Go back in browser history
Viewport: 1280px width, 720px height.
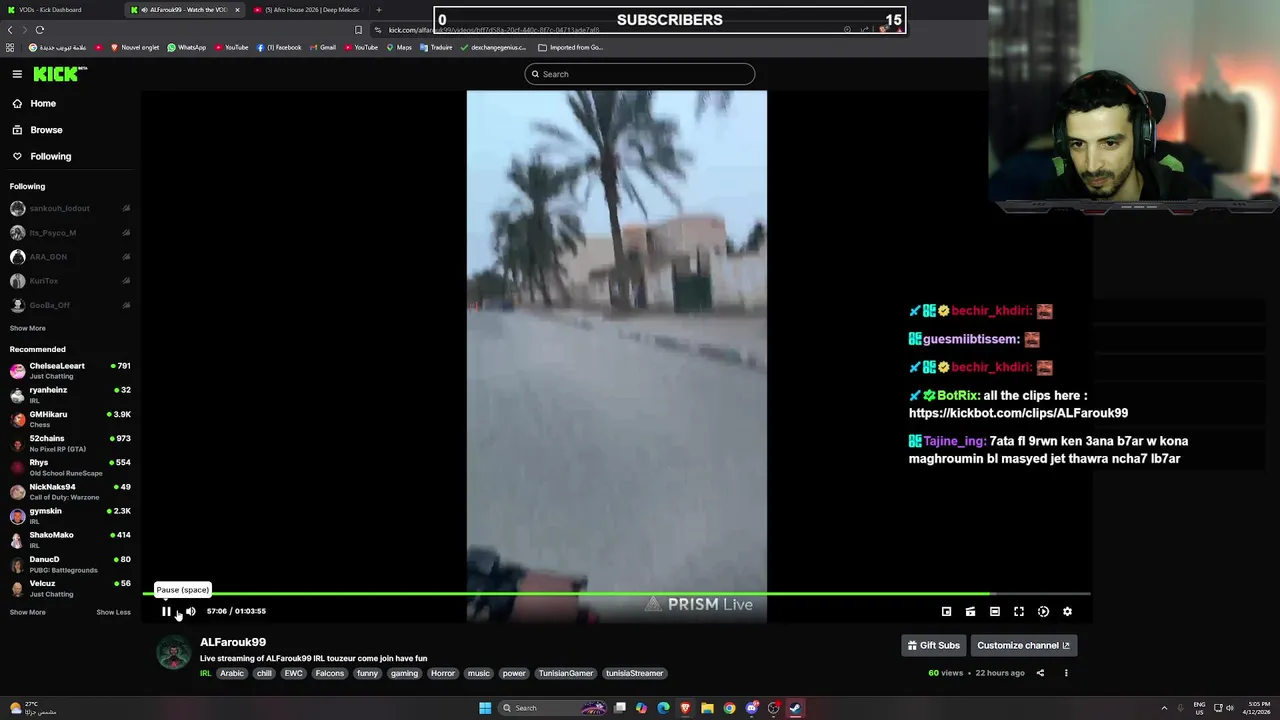pos(10,30)
